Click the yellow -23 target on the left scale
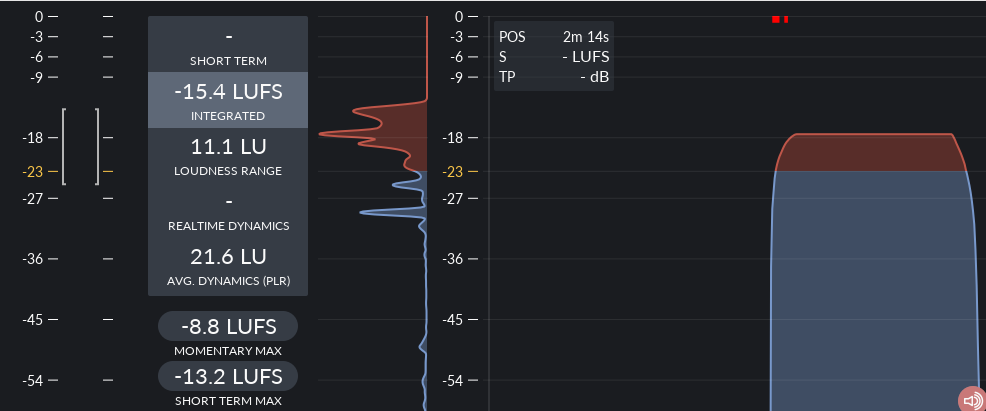Viewport: 986px width, 411px height. tap(33, 172)
